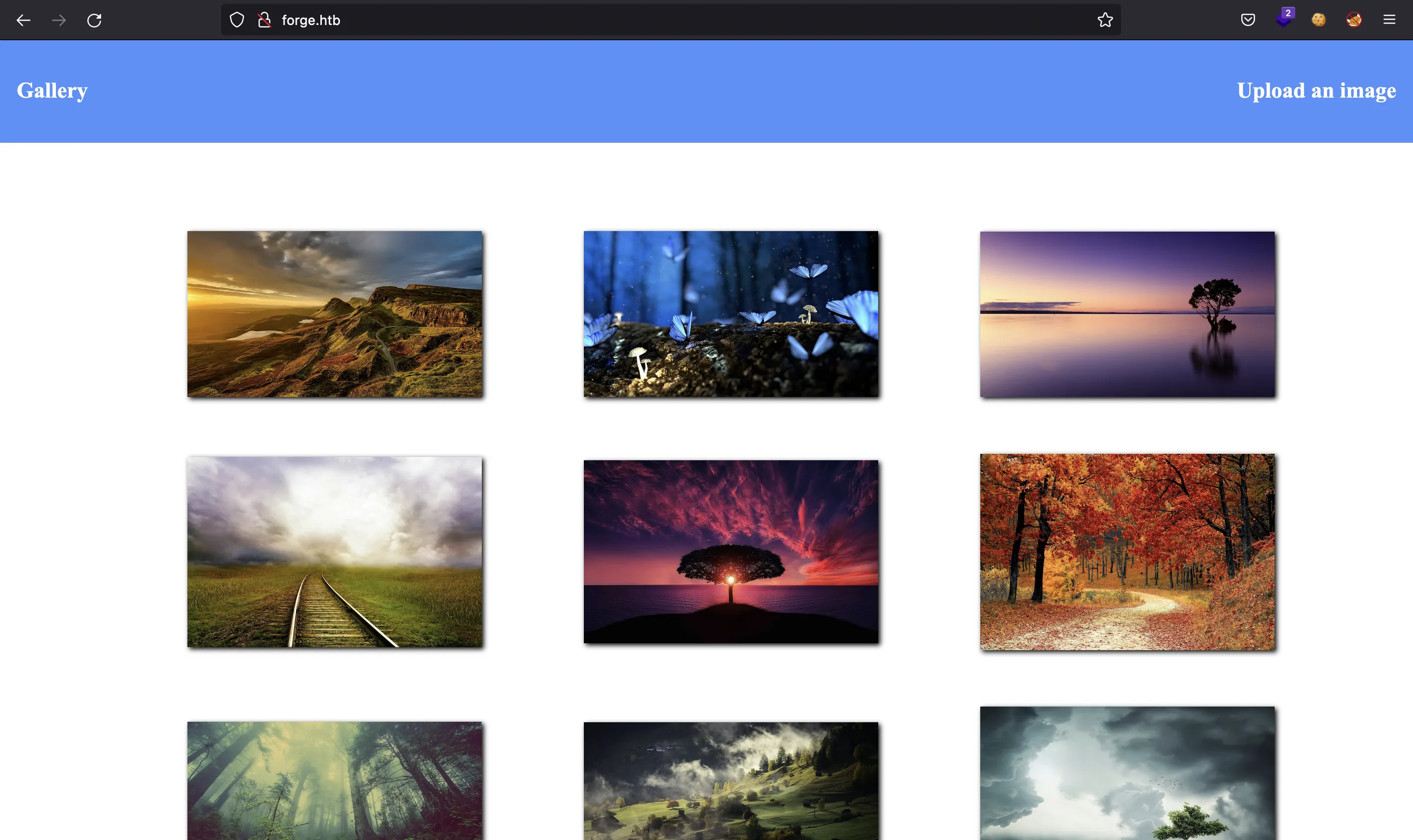Viewport: 1413px width, 840px height.
Task: Select the foggy green hills image
Action: click(x=731, y=781)
